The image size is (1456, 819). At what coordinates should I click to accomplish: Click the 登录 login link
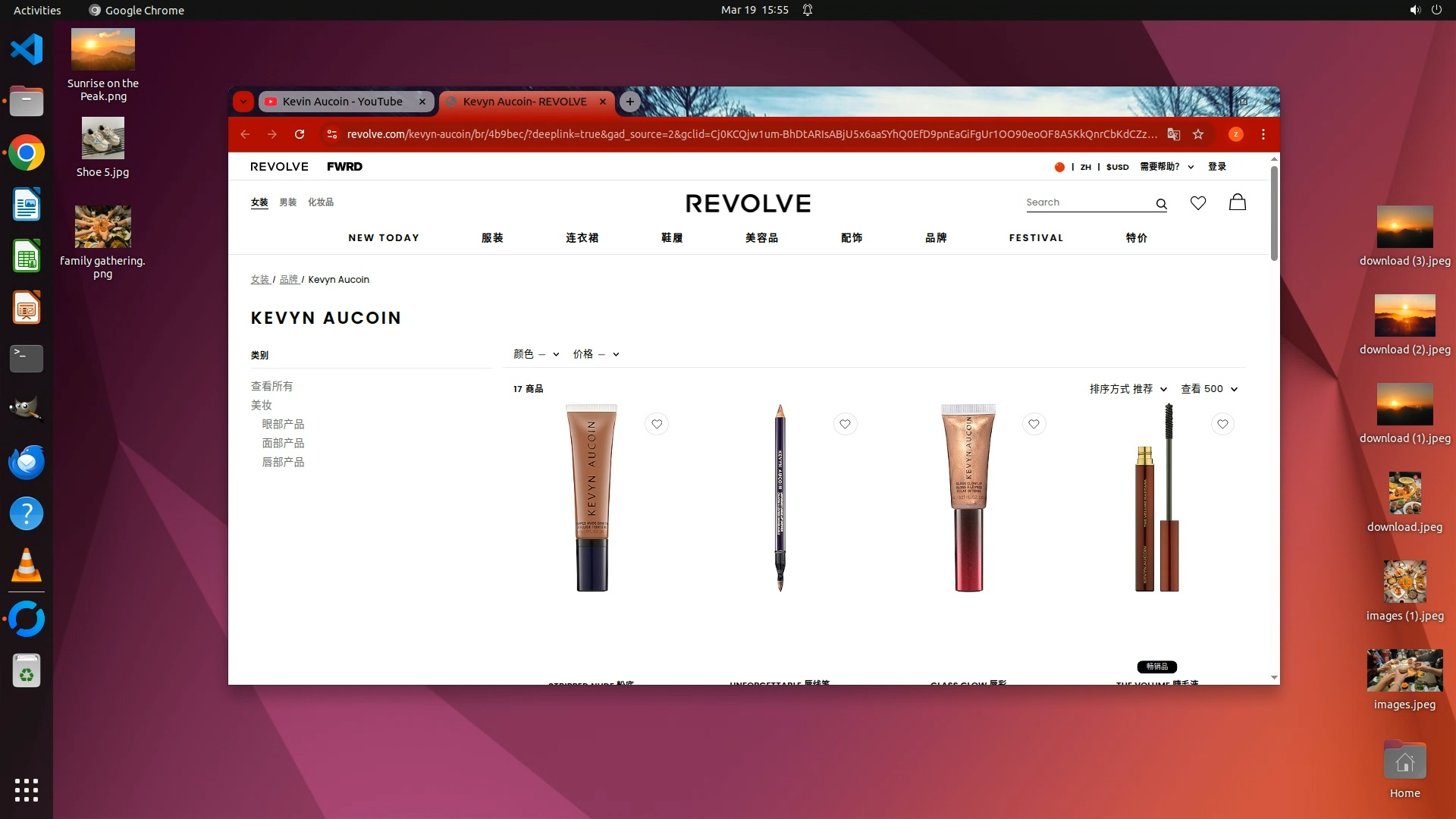[1217, 167]
